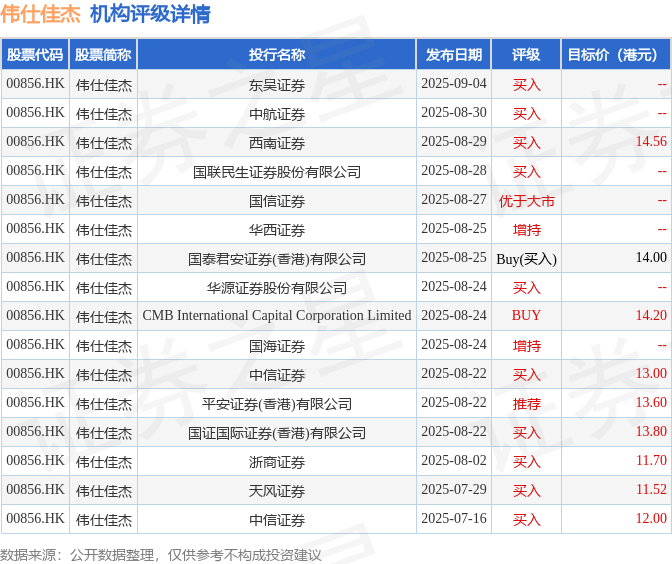Click 00856.HK code in 东吴证券 row
672x564 pixels.
click(x=35, y=83)
